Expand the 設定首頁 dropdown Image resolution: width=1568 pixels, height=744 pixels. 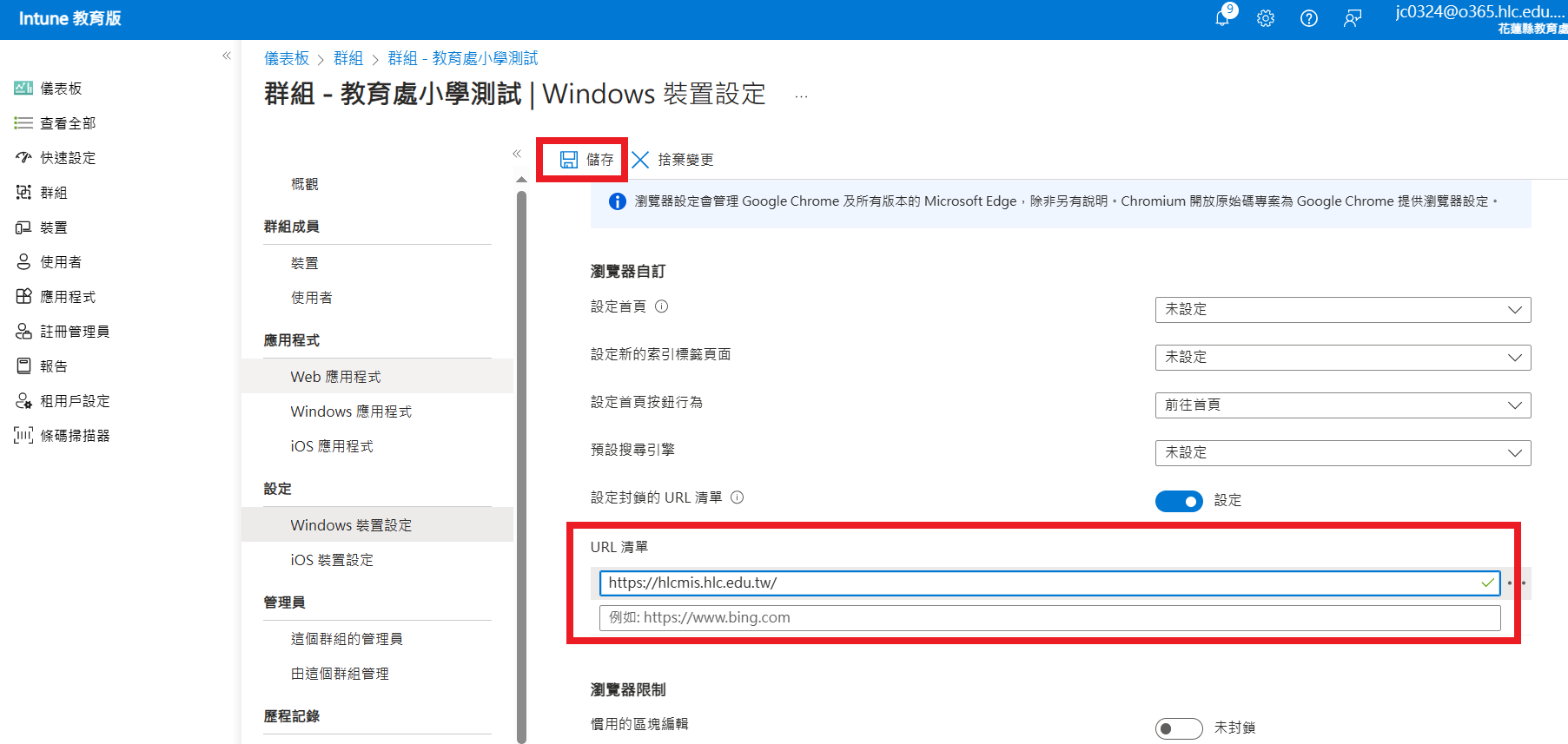pos(1342,310)
